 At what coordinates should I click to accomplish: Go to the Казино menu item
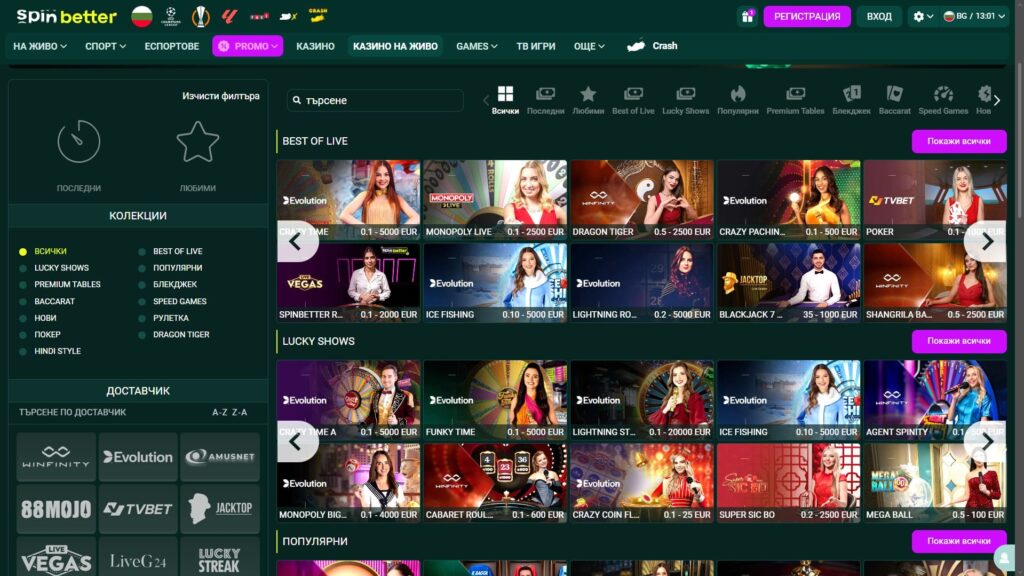click(315, 46)
